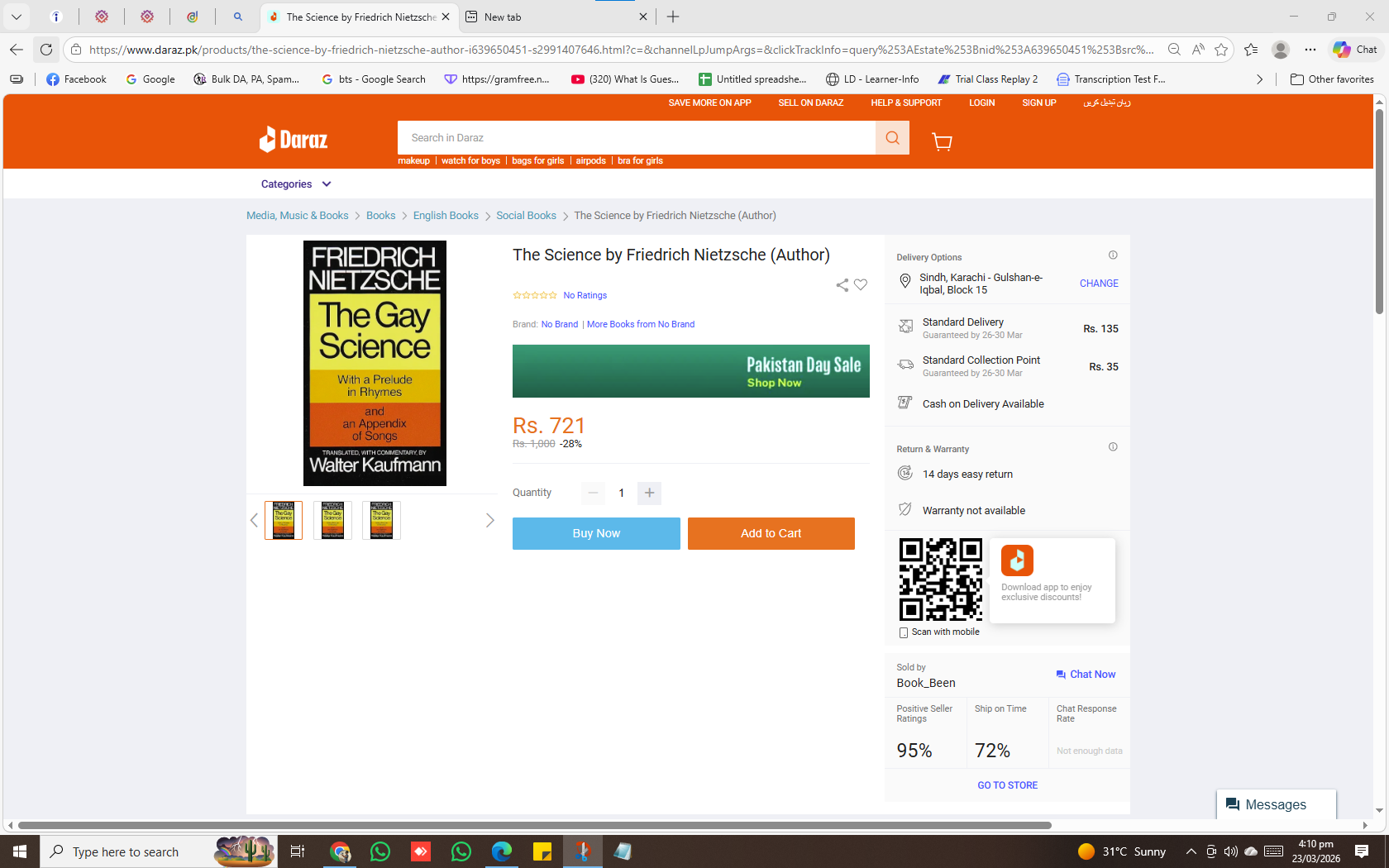
Task: Click the Search in Daraz field
Action: tap(637, 138)
